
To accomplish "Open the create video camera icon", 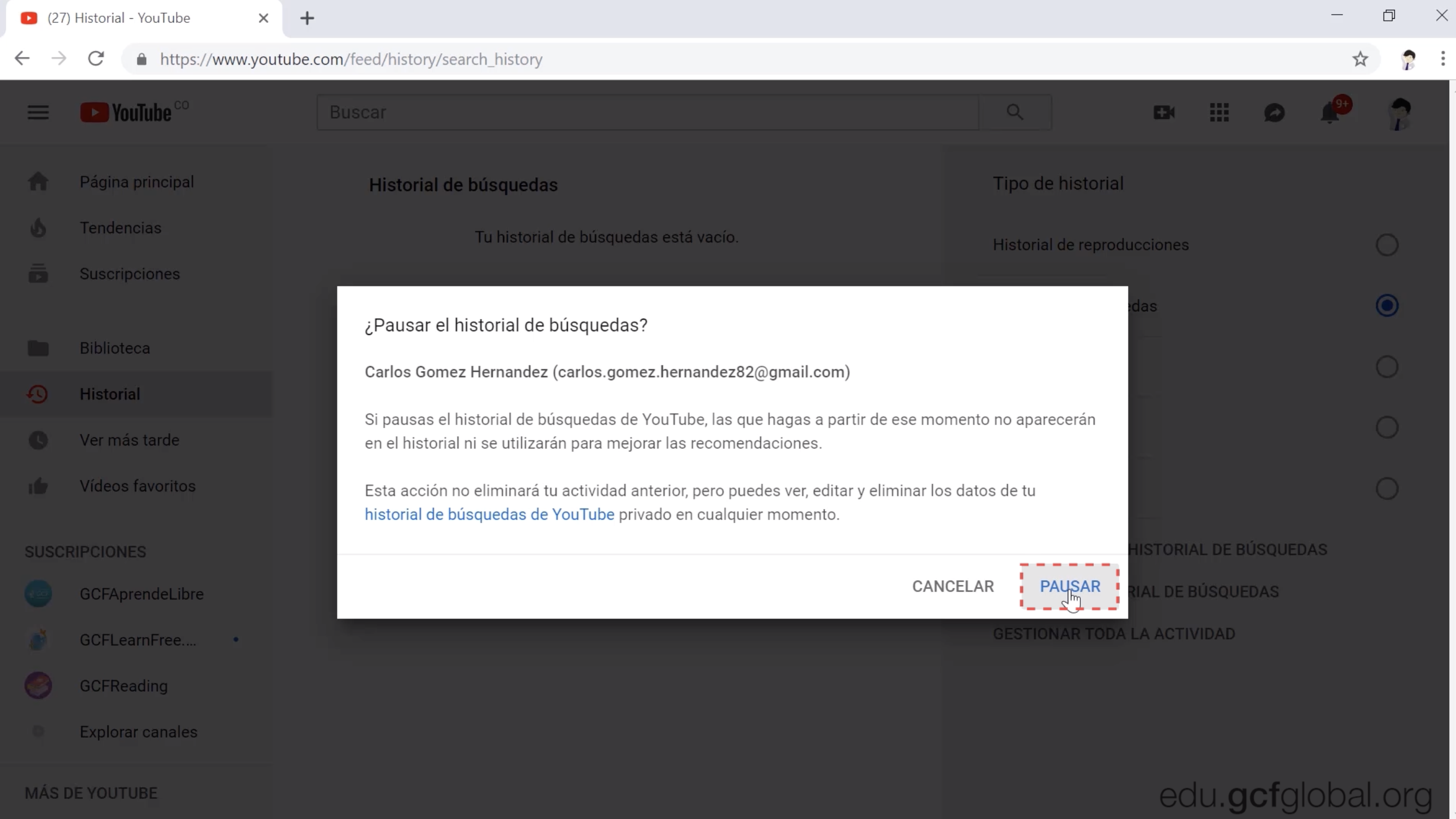I will 1164,112.
